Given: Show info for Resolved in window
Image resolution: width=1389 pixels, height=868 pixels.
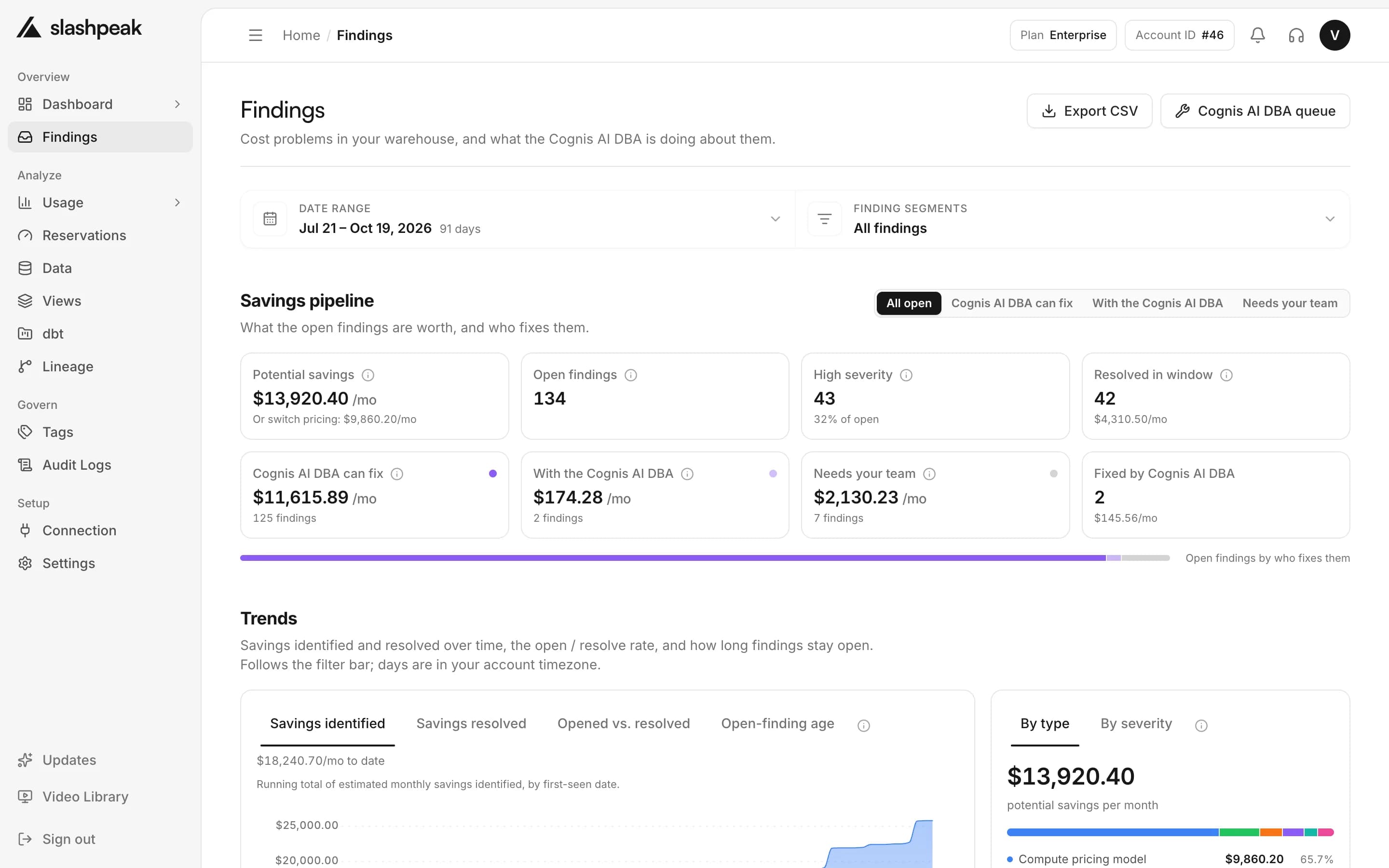Looking at the screenshot, I should tap(1226, 375).
